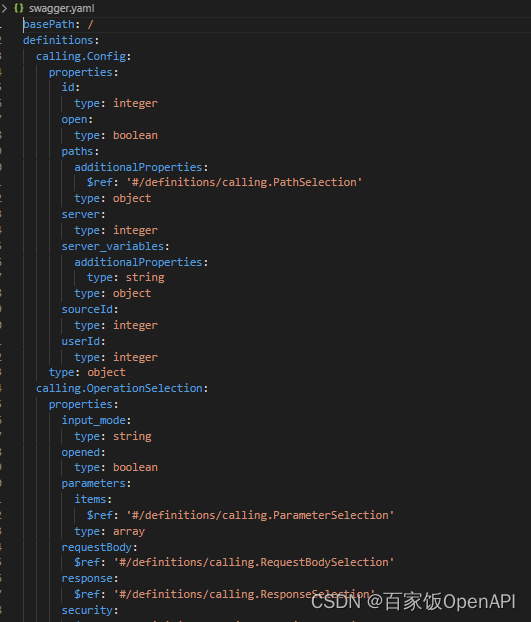This screenshot has height=622, width=531.
Task: Click the requestBody property key
Action: [99, 547]
